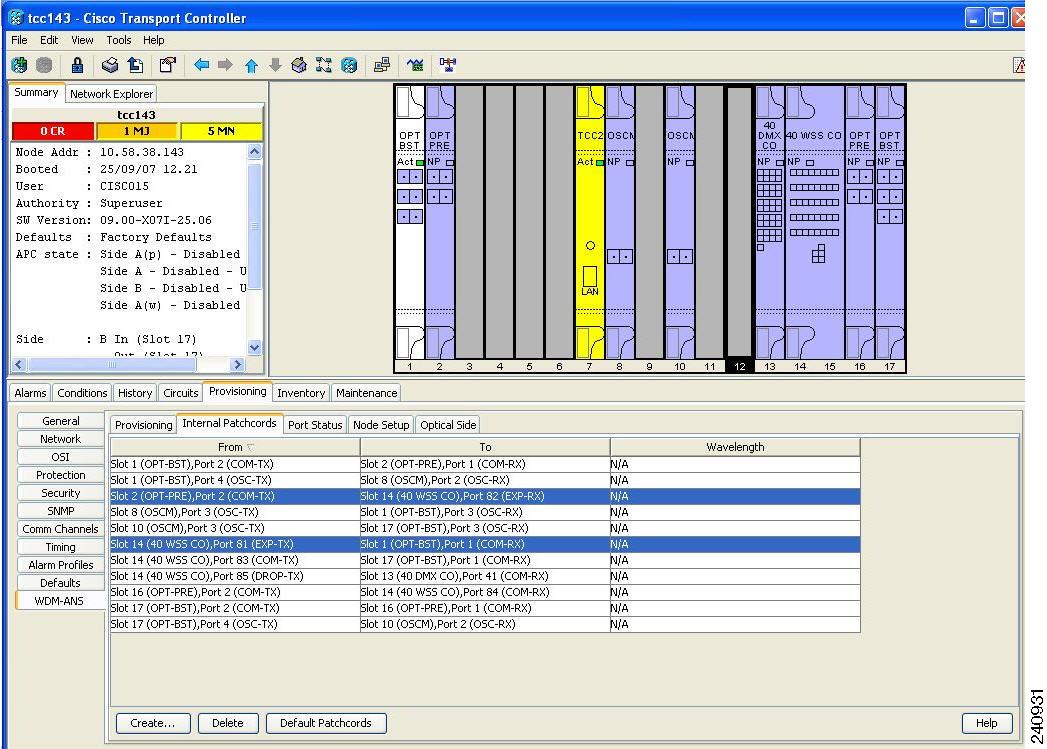Open the Alarms tab
The height and width of the screenshot is (749, 1047).
click(30, 393)
